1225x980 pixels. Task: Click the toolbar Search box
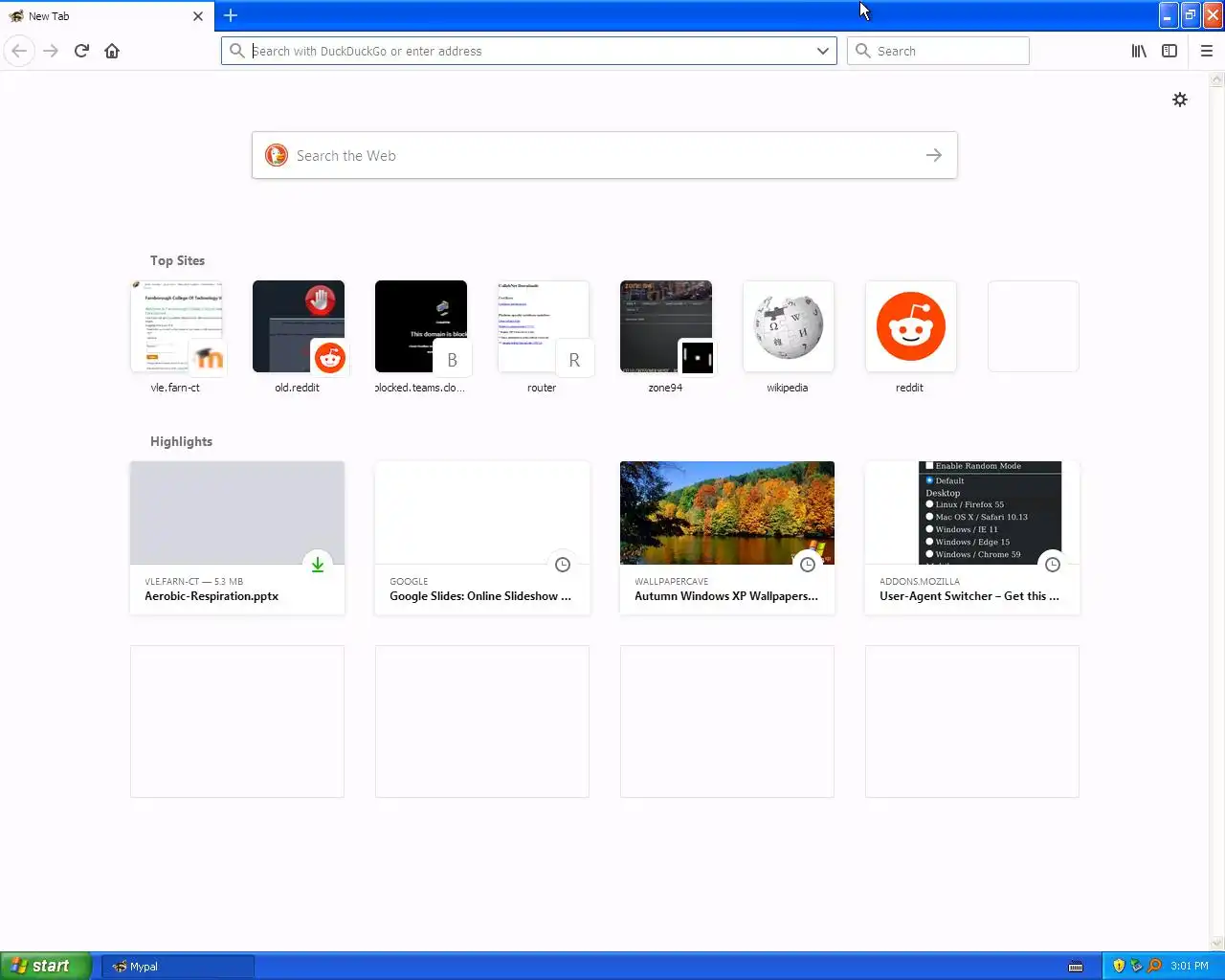click(x=938, y=51)
